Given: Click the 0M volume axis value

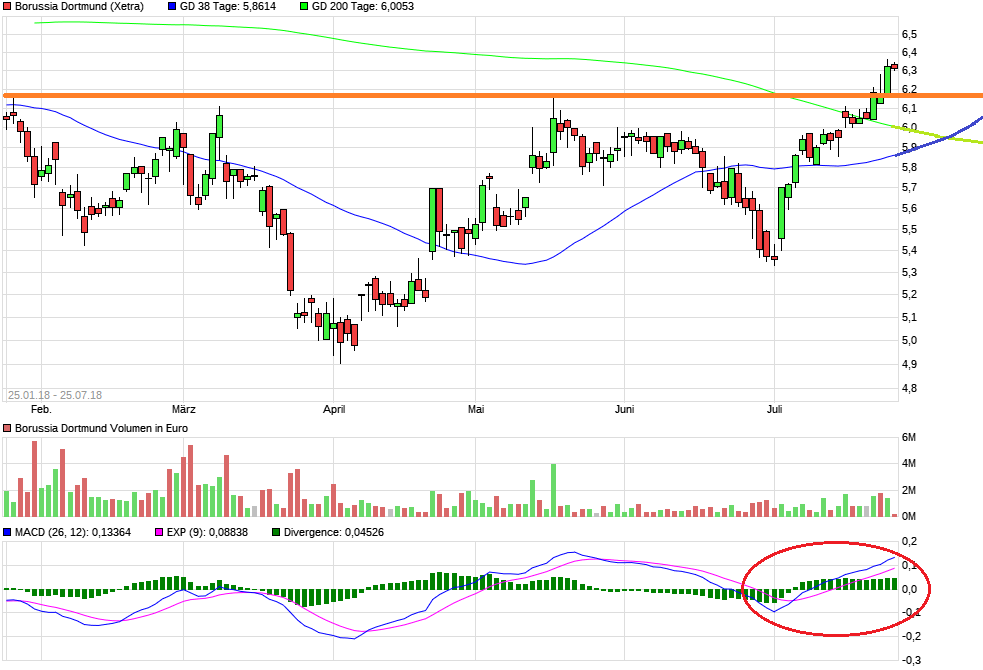Looking at the screenshot, I should coord(909,516).
